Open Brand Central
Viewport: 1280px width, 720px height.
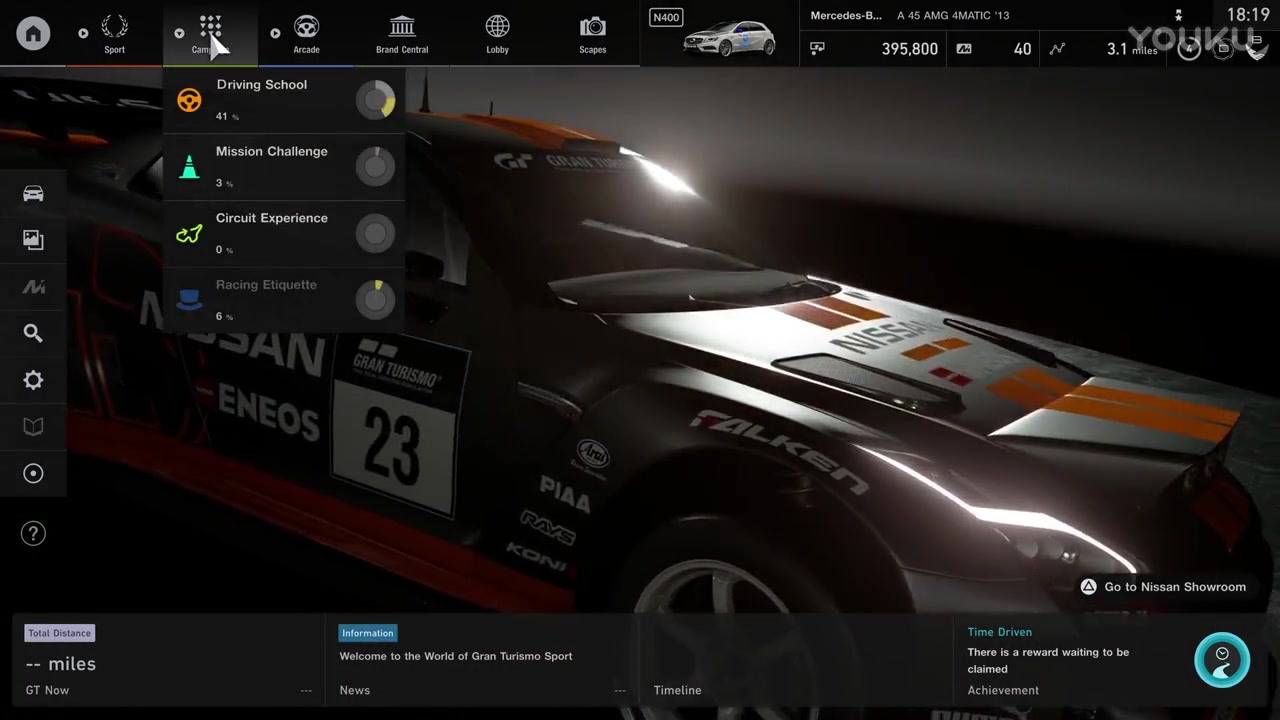(402, 33)
